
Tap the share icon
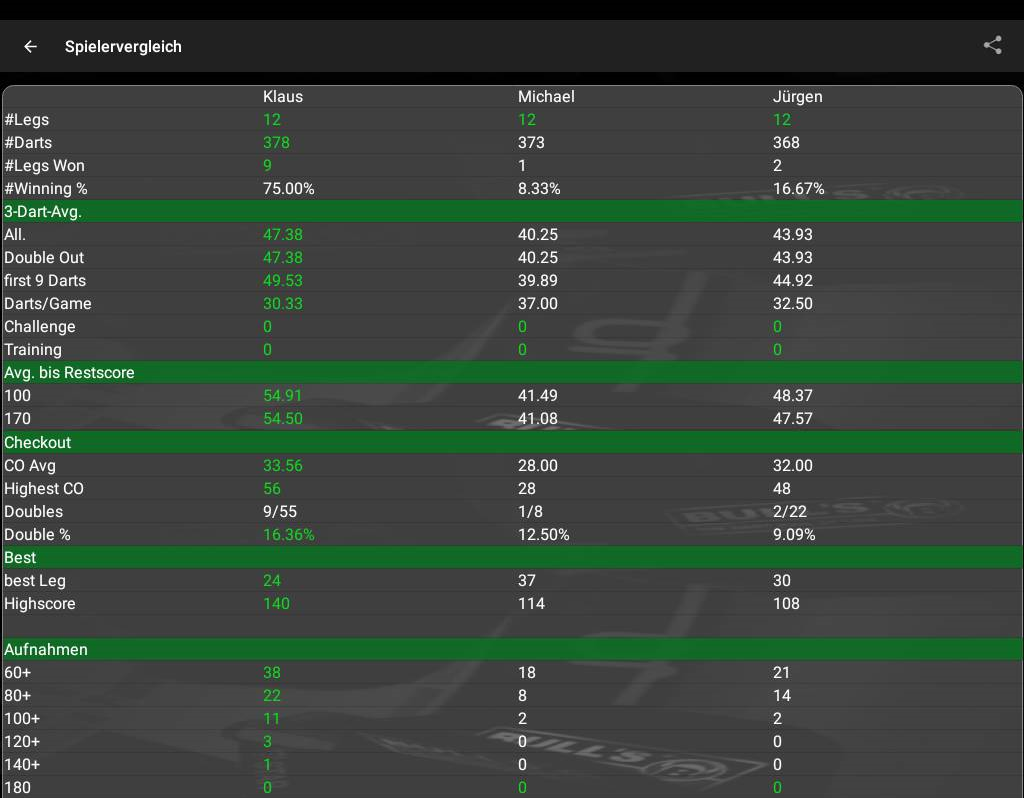[992, 45]
